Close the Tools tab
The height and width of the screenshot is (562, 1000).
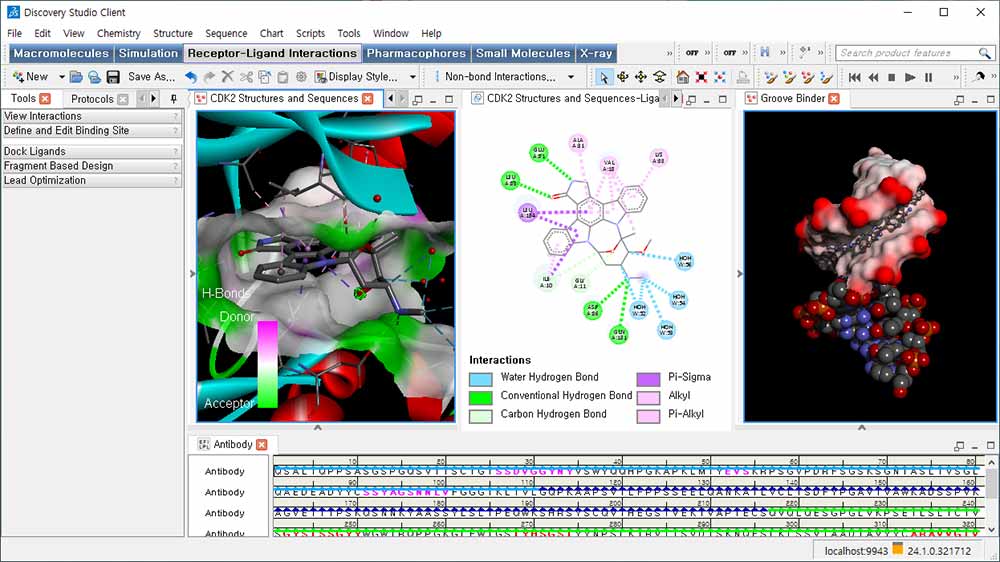tap(45, 99)
